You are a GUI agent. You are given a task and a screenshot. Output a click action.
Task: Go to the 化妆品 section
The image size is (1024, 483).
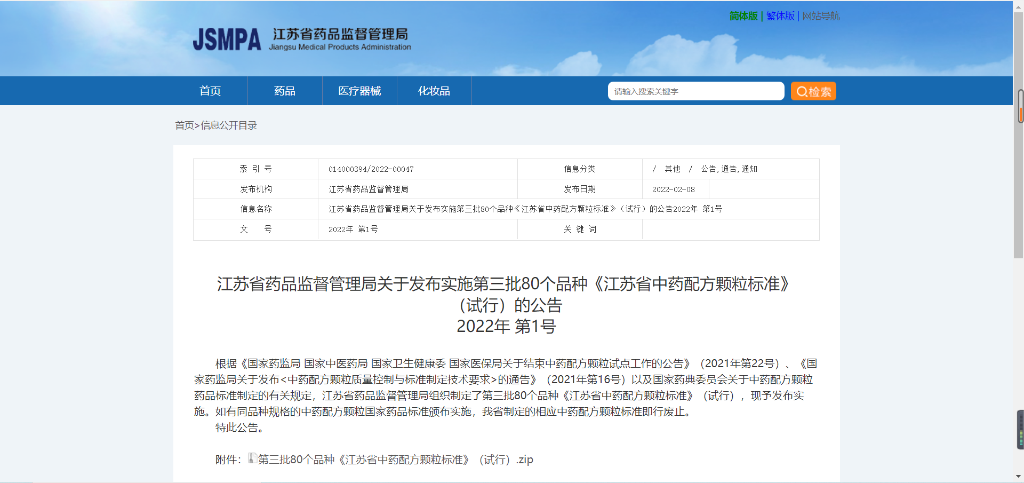434,91
